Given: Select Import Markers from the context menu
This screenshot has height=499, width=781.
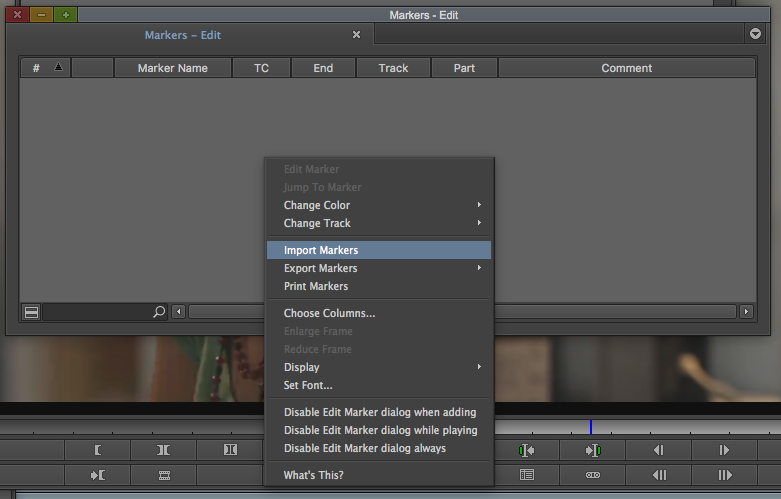Looking at the screenshot, I should tap(321, 250).
